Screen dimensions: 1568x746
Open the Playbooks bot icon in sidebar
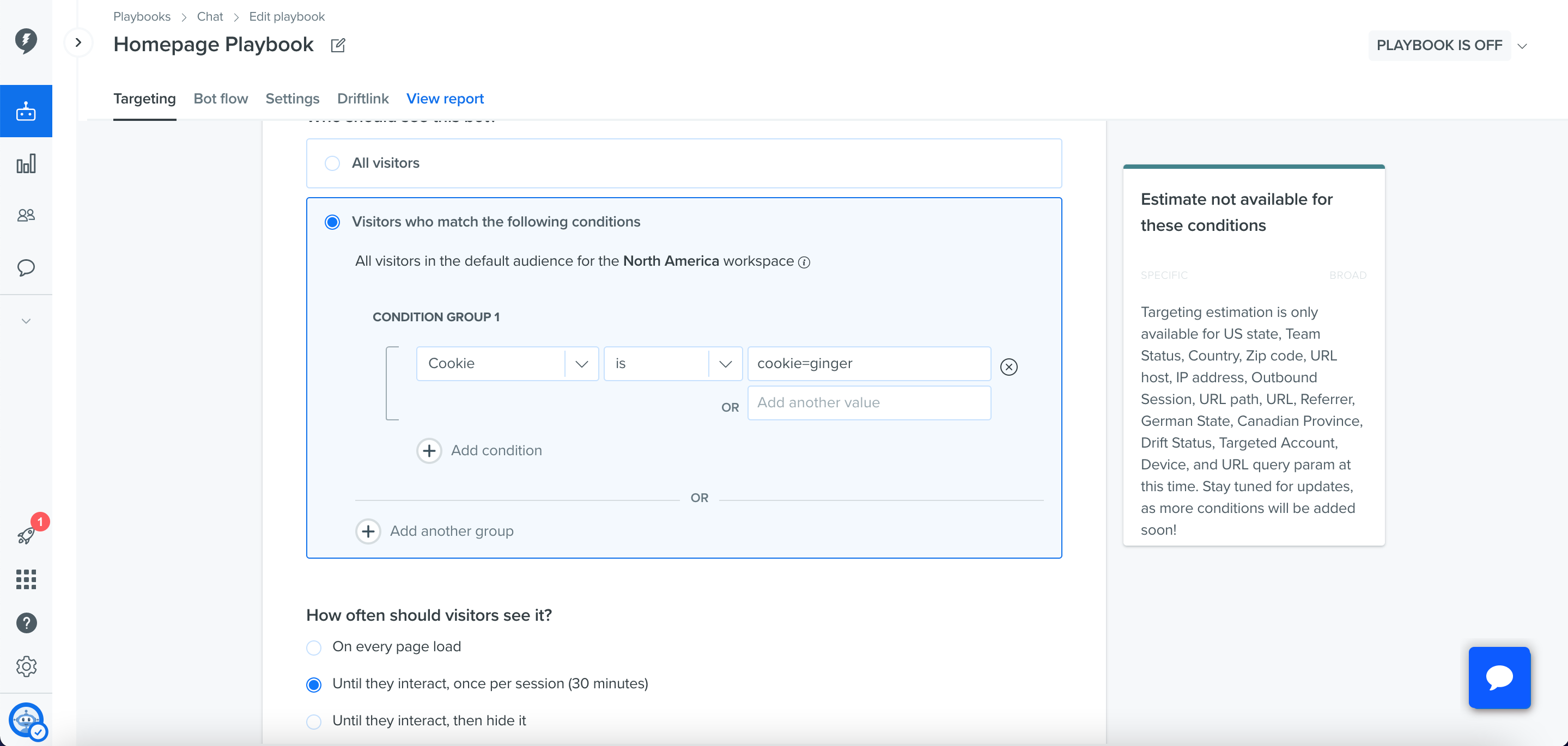[x=26, y=111]
